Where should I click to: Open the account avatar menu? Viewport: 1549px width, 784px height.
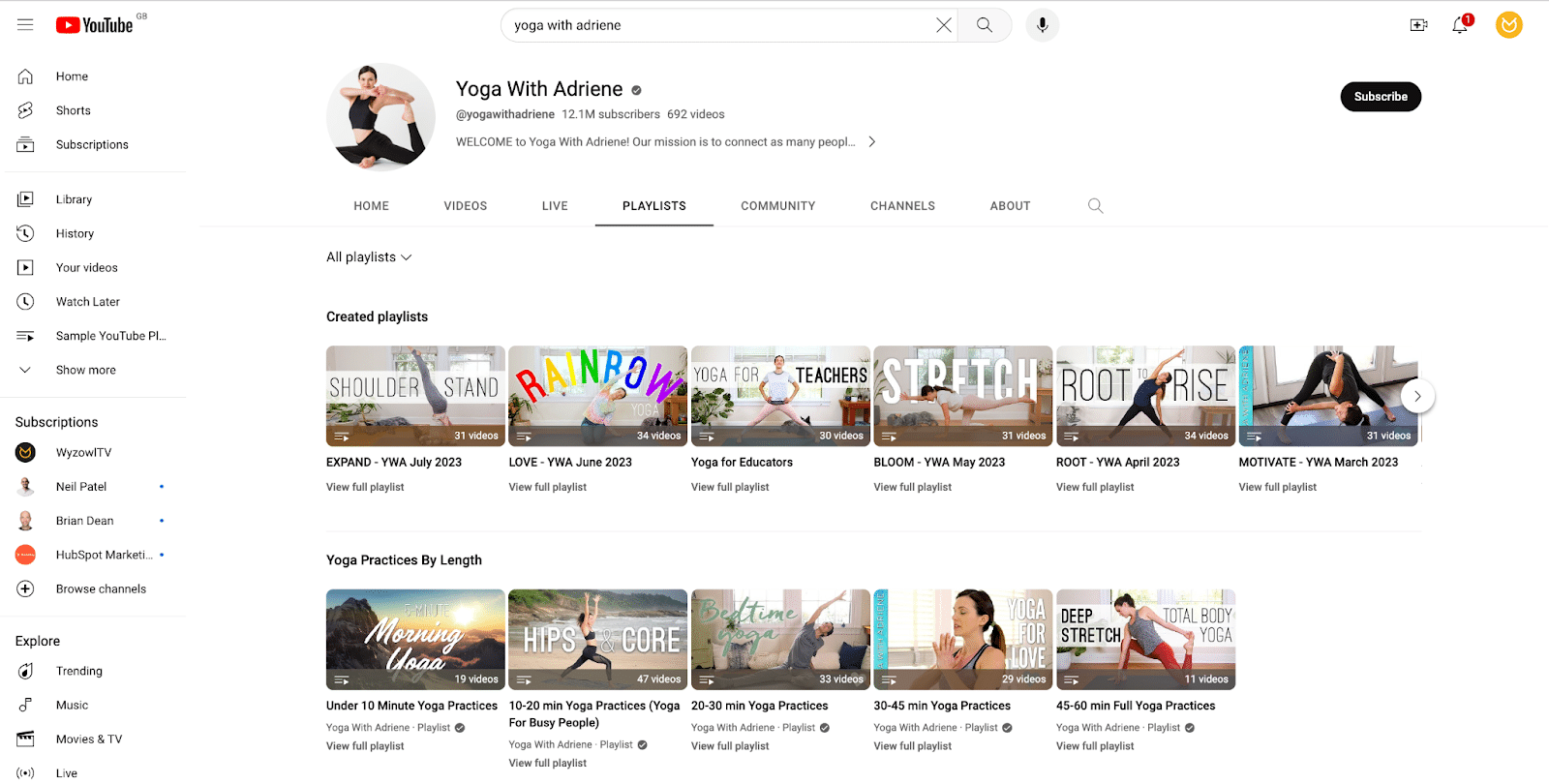[1509, 25]
